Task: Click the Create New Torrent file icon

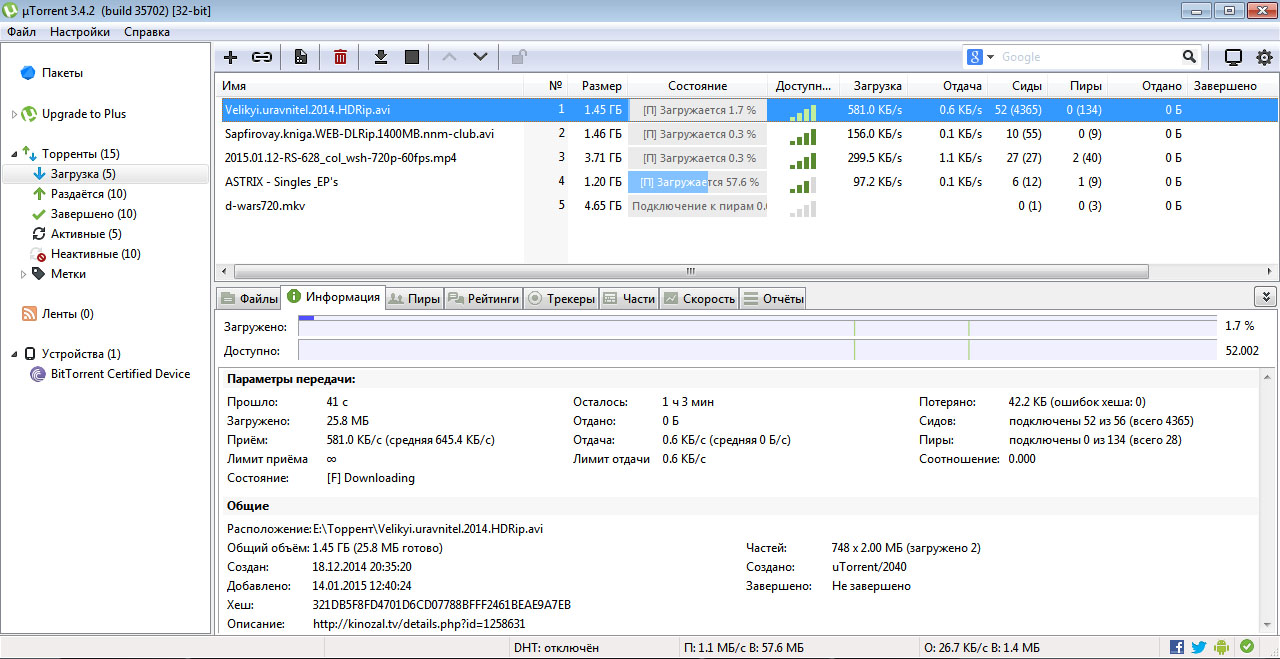Action: [300, 57]
